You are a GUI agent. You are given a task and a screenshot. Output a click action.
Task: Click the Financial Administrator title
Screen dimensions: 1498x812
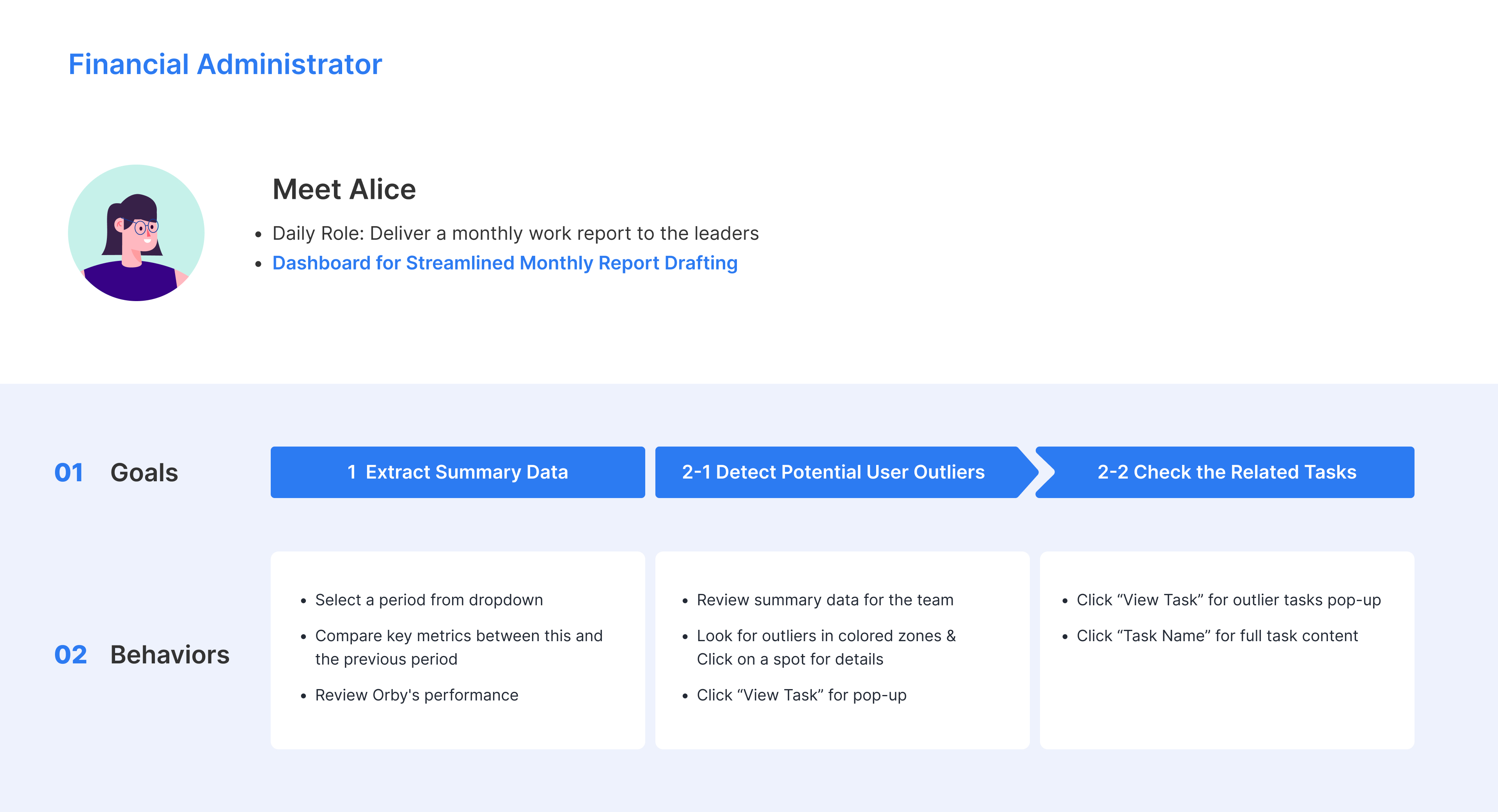tap(225, 64)
